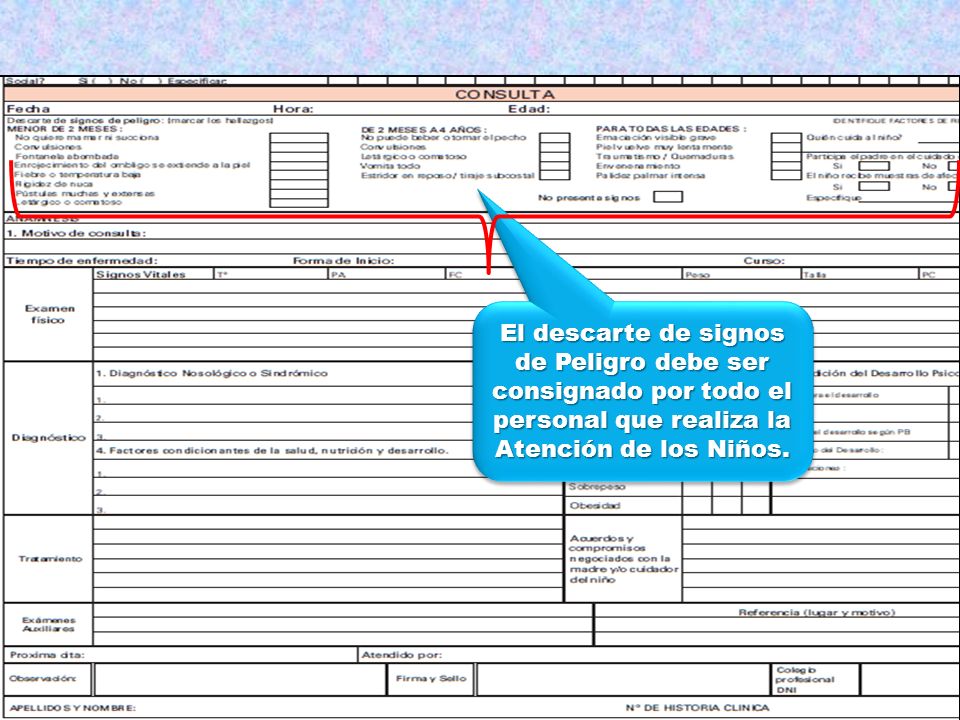960x720 pixels.
Task: Select the 'Colegio profesional DNI' label
Action: (804, 680)
